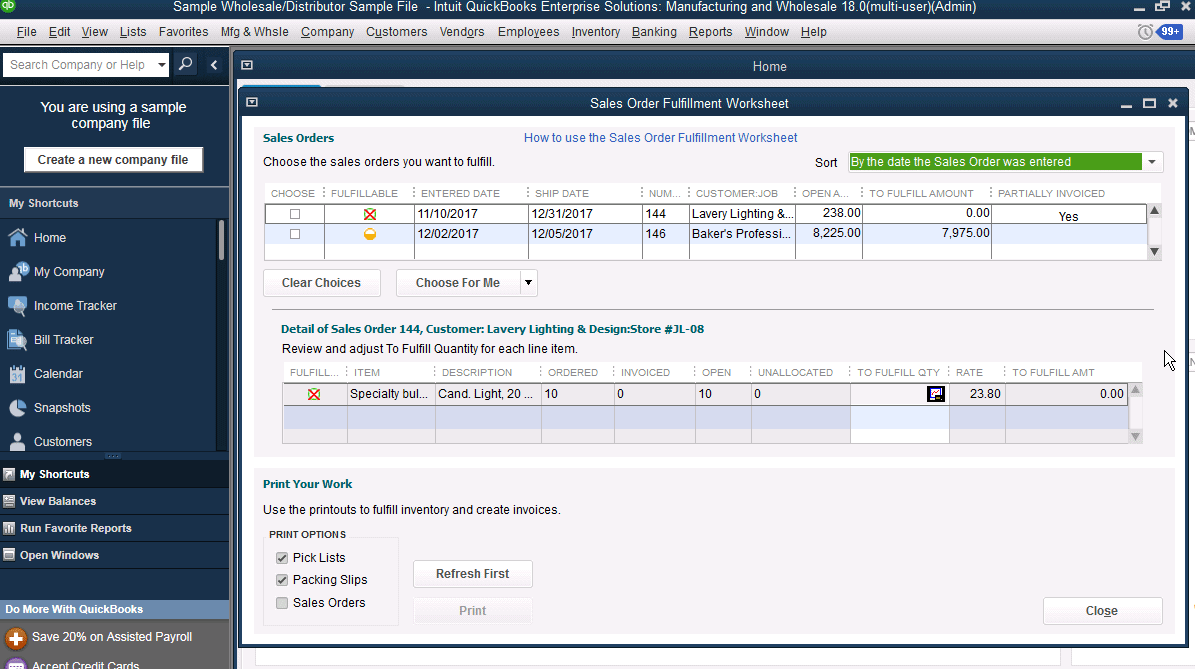Click Clear Choices button
The height and width of the screenshot is (669, 1195).
(x=322, y=283)
